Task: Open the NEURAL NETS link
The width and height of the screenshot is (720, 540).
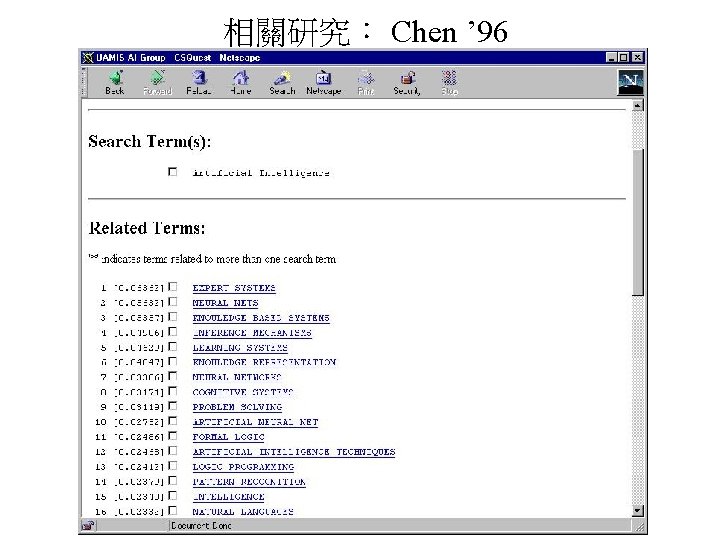Action: tap(225, 303)
